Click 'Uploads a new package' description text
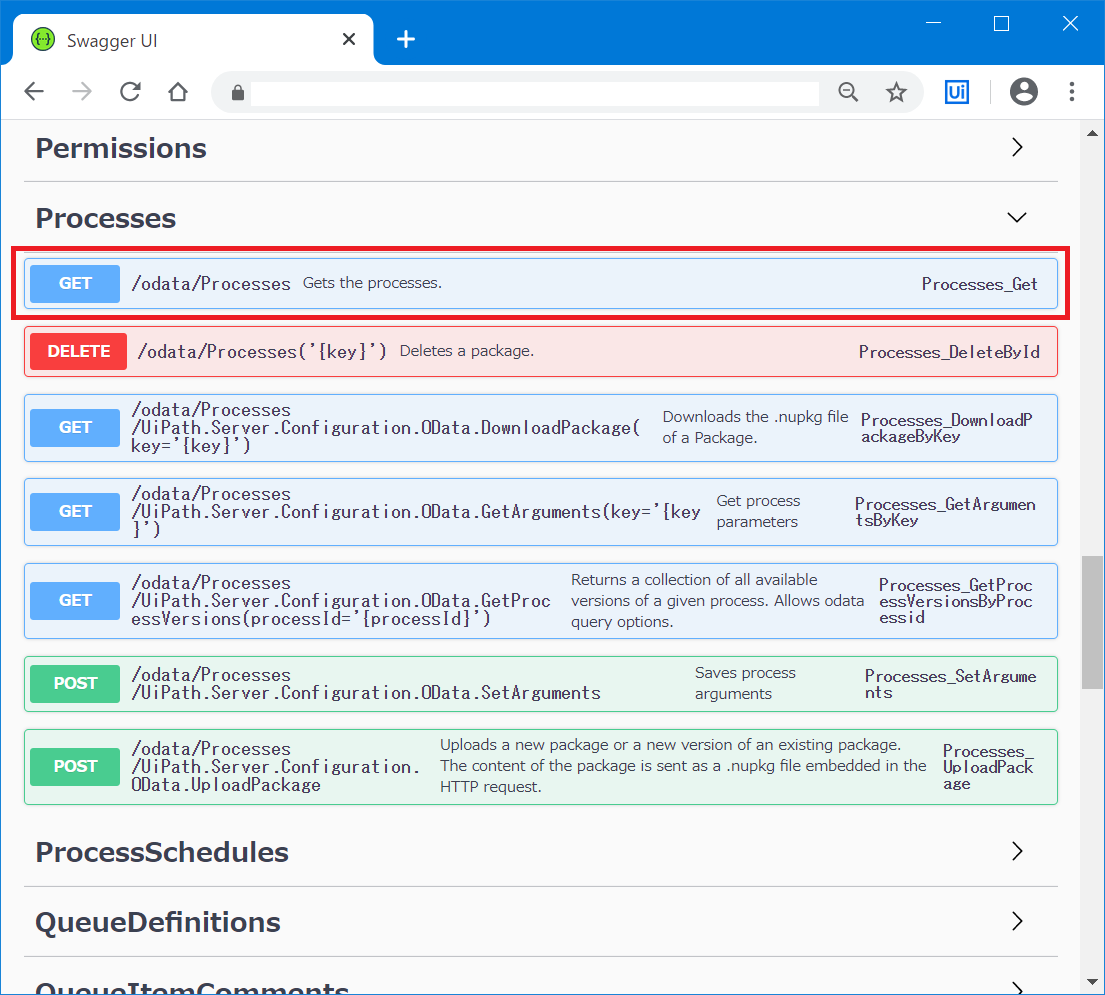 pyautogui.click(x=683, y=765)
